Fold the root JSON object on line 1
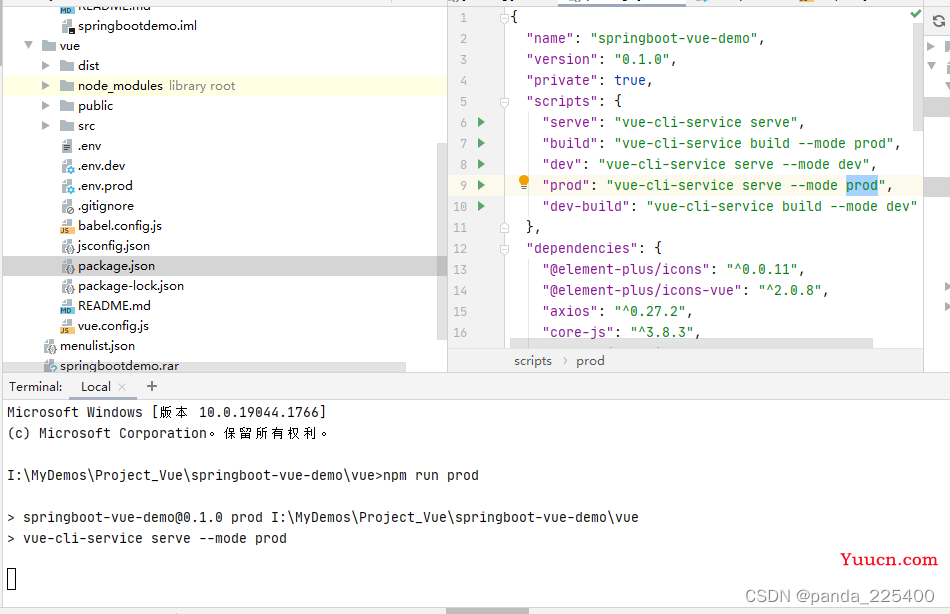 504,19
